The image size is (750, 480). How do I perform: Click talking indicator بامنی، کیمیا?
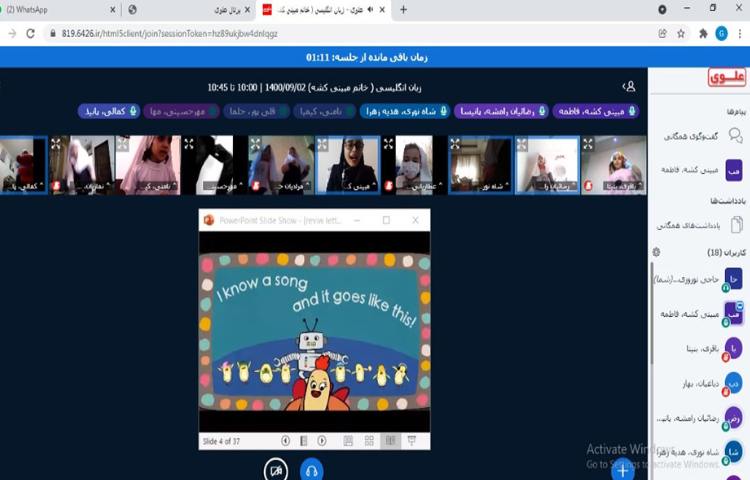point(324,111)
